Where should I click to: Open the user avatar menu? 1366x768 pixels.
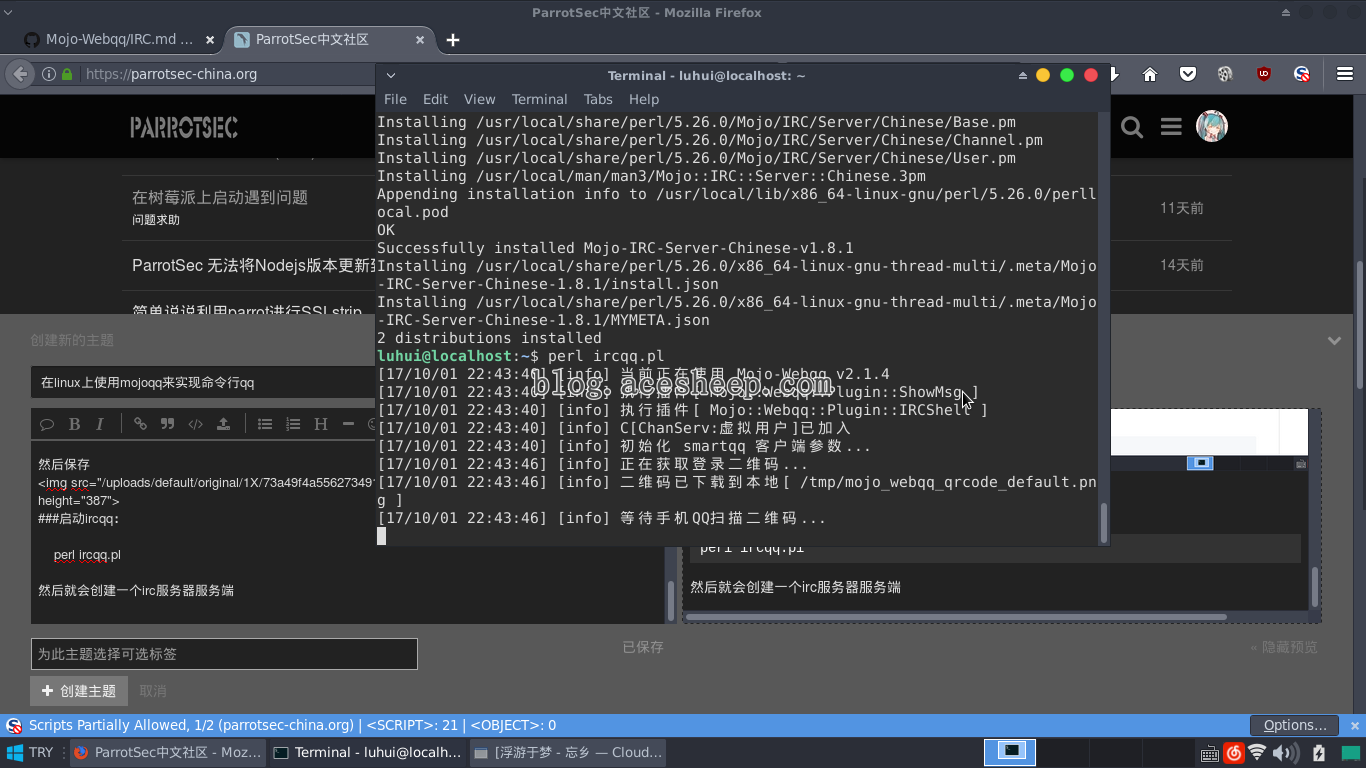(x=1212, y=126)
